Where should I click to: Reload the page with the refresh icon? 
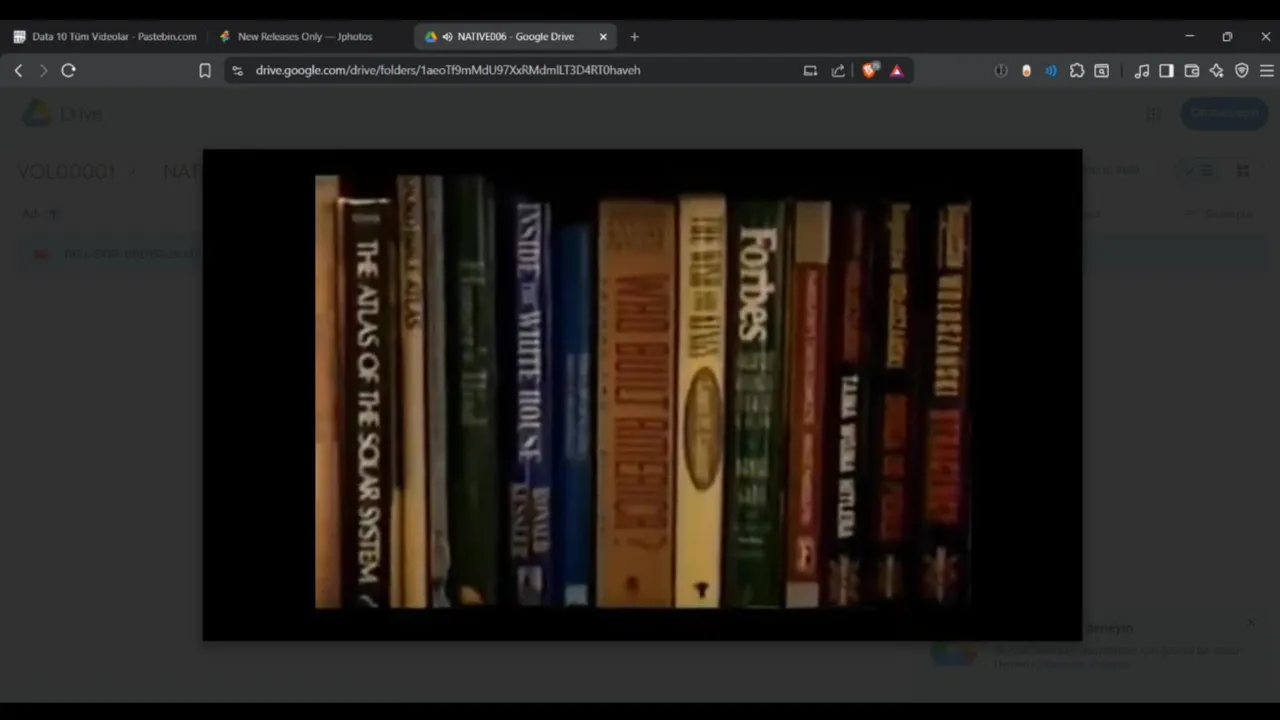tap(68, 70)
